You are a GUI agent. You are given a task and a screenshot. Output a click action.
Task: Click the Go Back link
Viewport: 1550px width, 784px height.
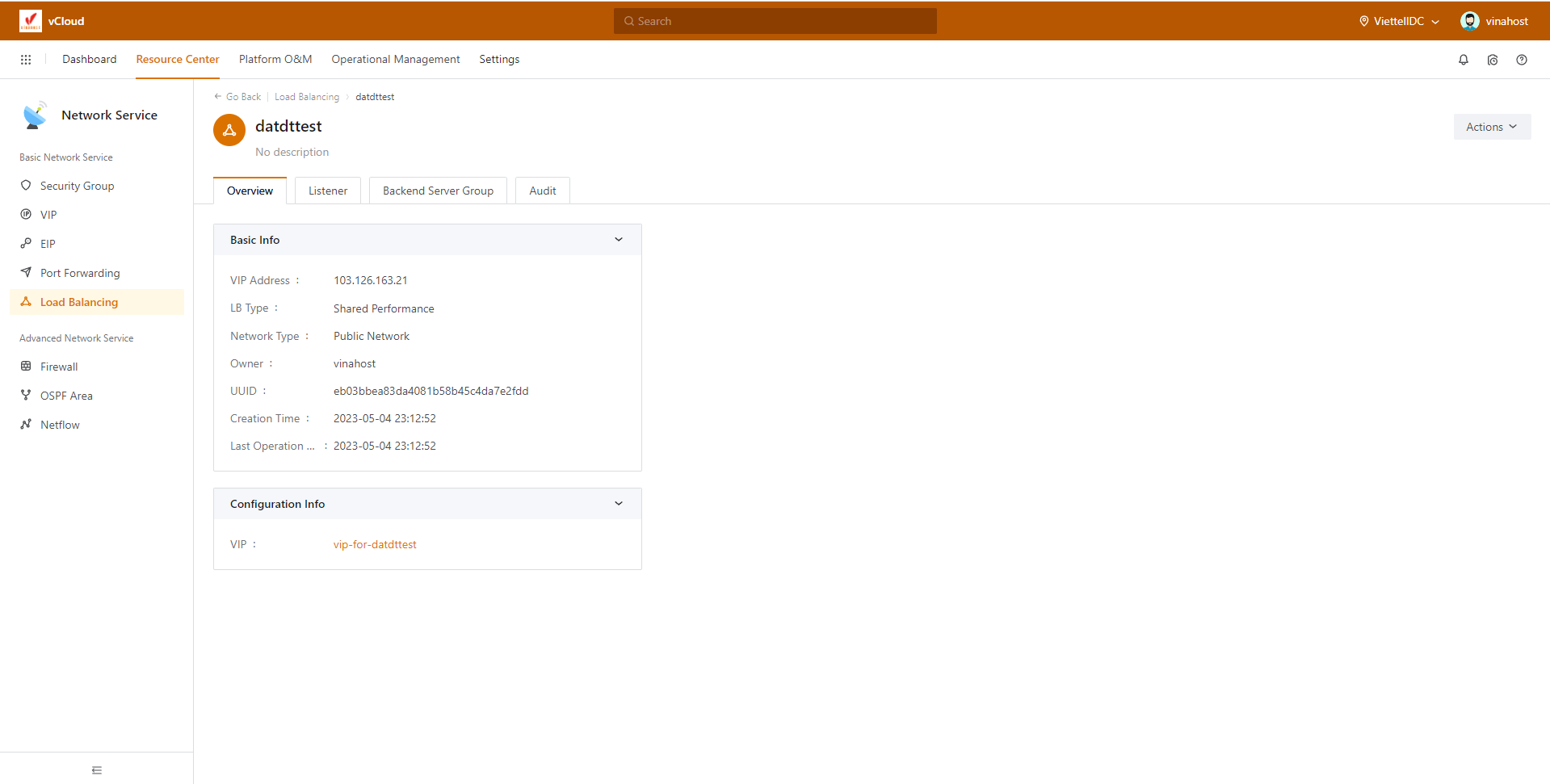pyautogui.click(x=238, y=97)
